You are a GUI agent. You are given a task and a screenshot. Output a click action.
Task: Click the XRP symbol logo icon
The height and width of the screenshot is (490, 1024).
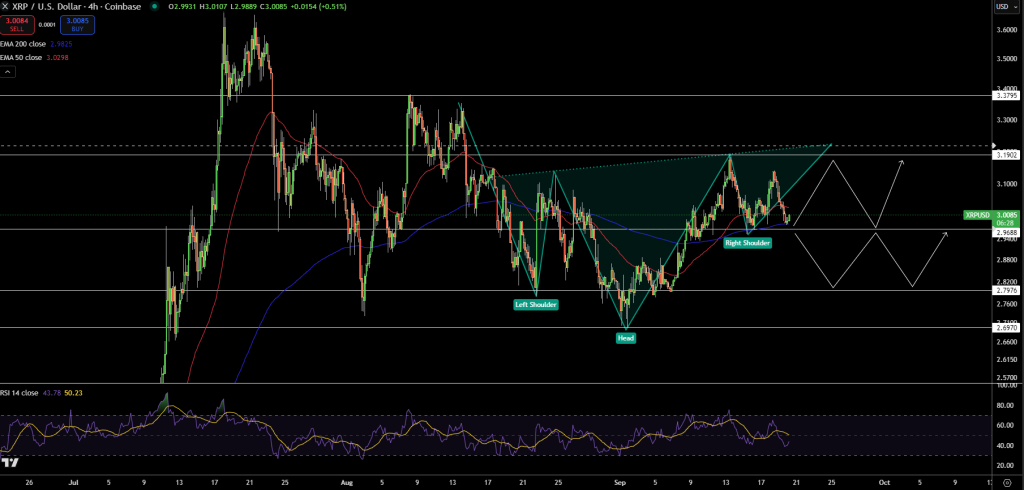pos(5,7)
